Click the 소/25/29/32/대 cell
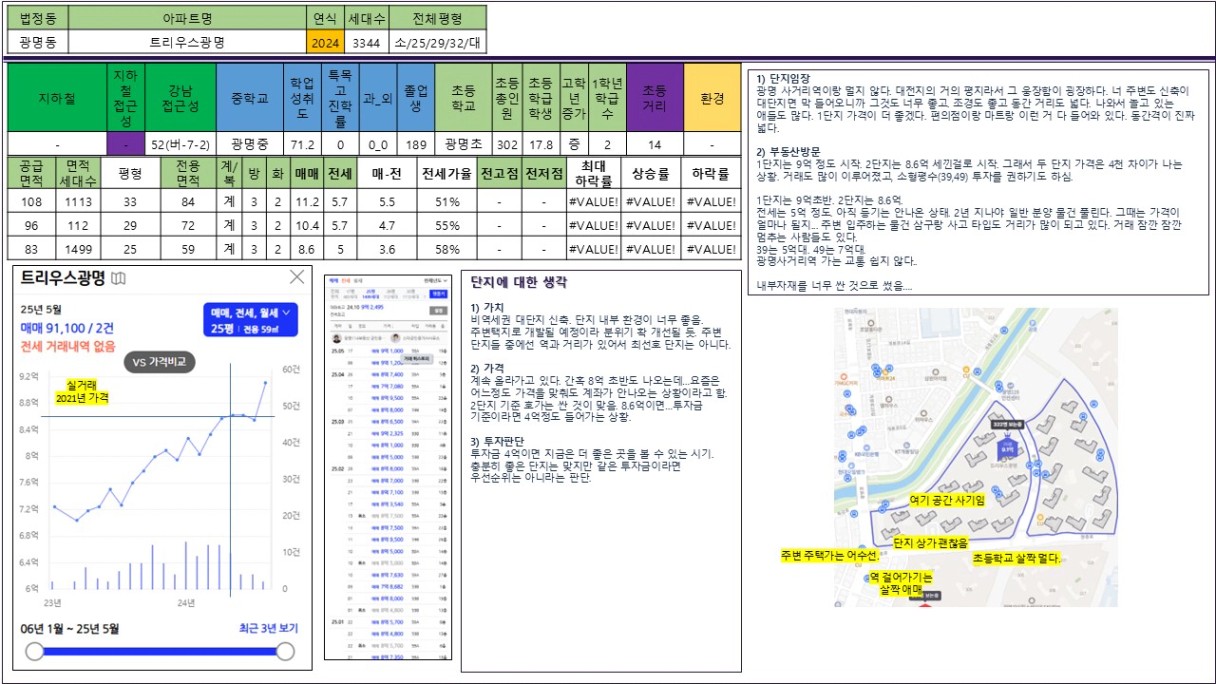 437,42
